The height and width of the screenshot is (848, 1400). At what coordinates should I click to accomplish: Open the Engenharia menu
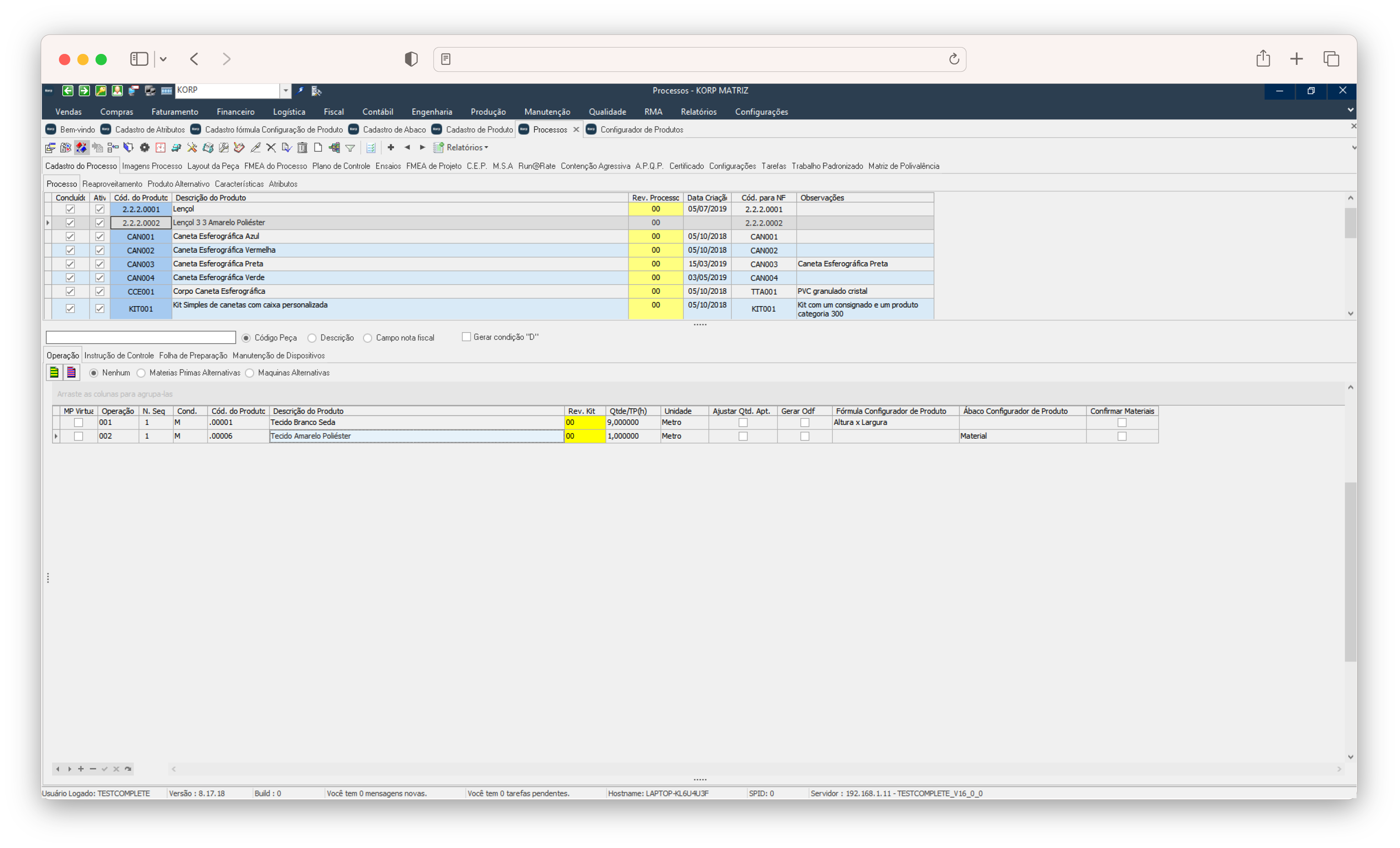pyautogui.click(x=432, y=111)
